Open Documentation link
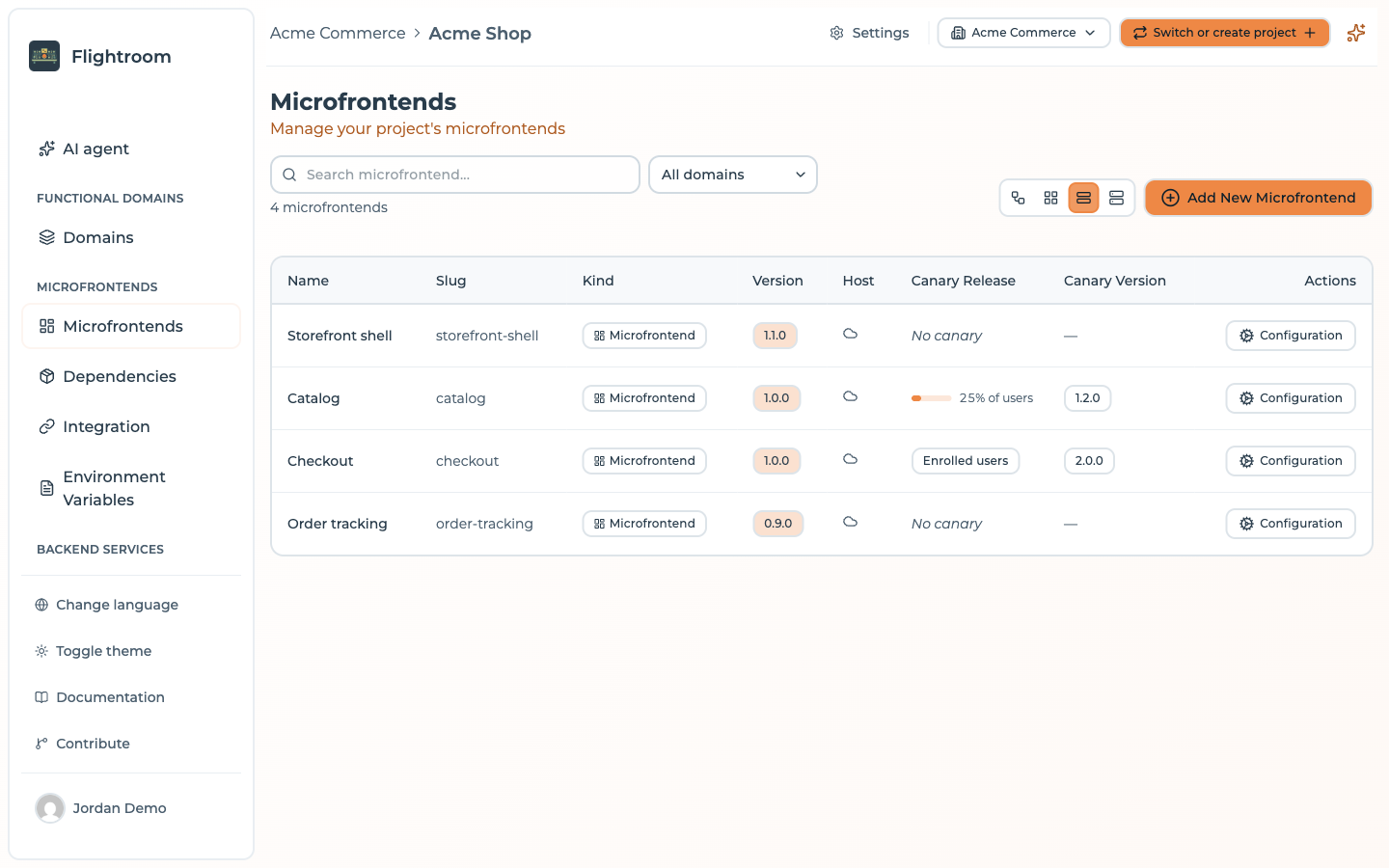The height and width of the screenshot is (868, 1389). pyautogui.click(x=99, y=697)
